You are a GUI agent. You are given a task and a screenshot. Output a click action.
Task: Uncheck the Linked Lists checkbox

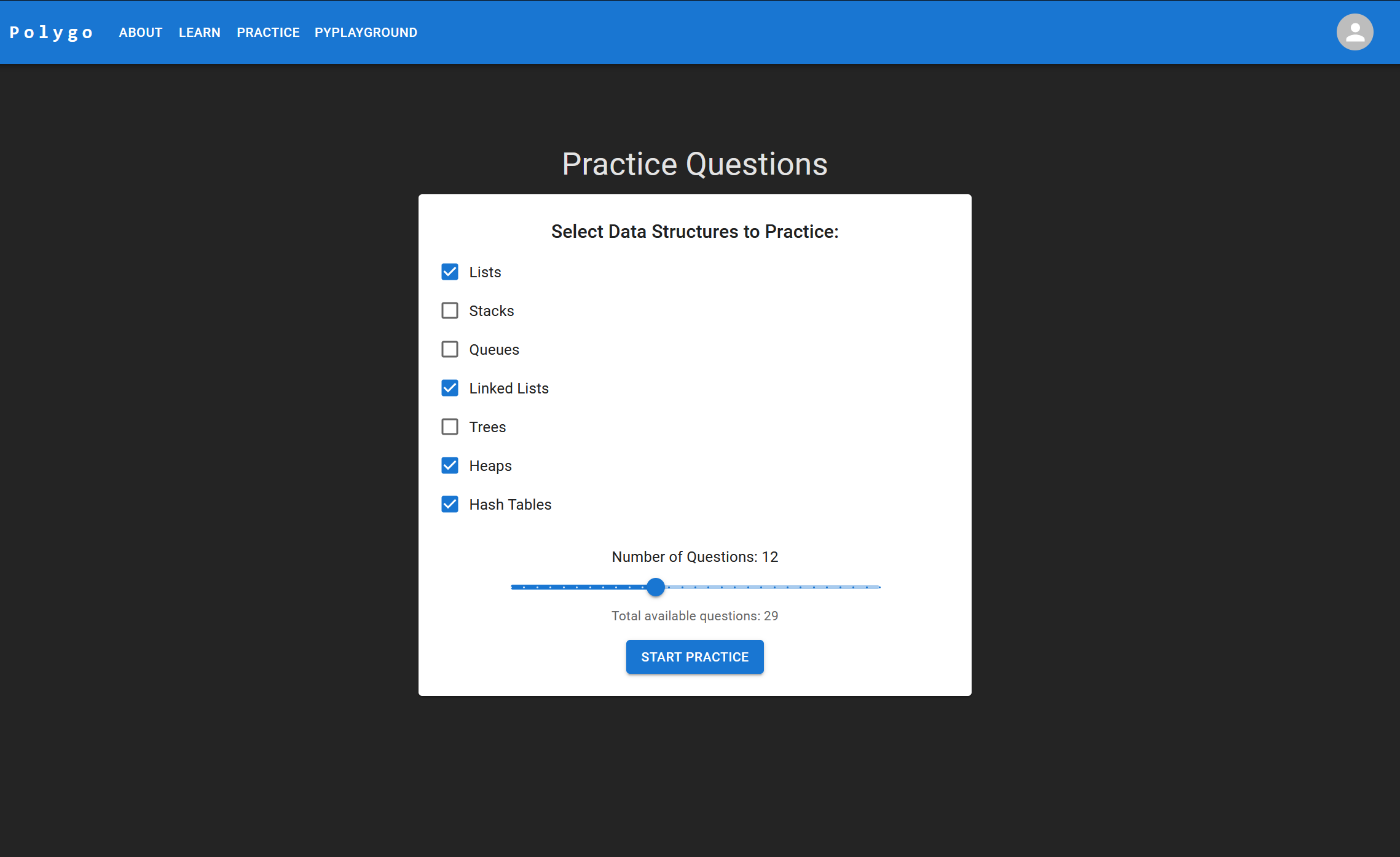(450, 388)
